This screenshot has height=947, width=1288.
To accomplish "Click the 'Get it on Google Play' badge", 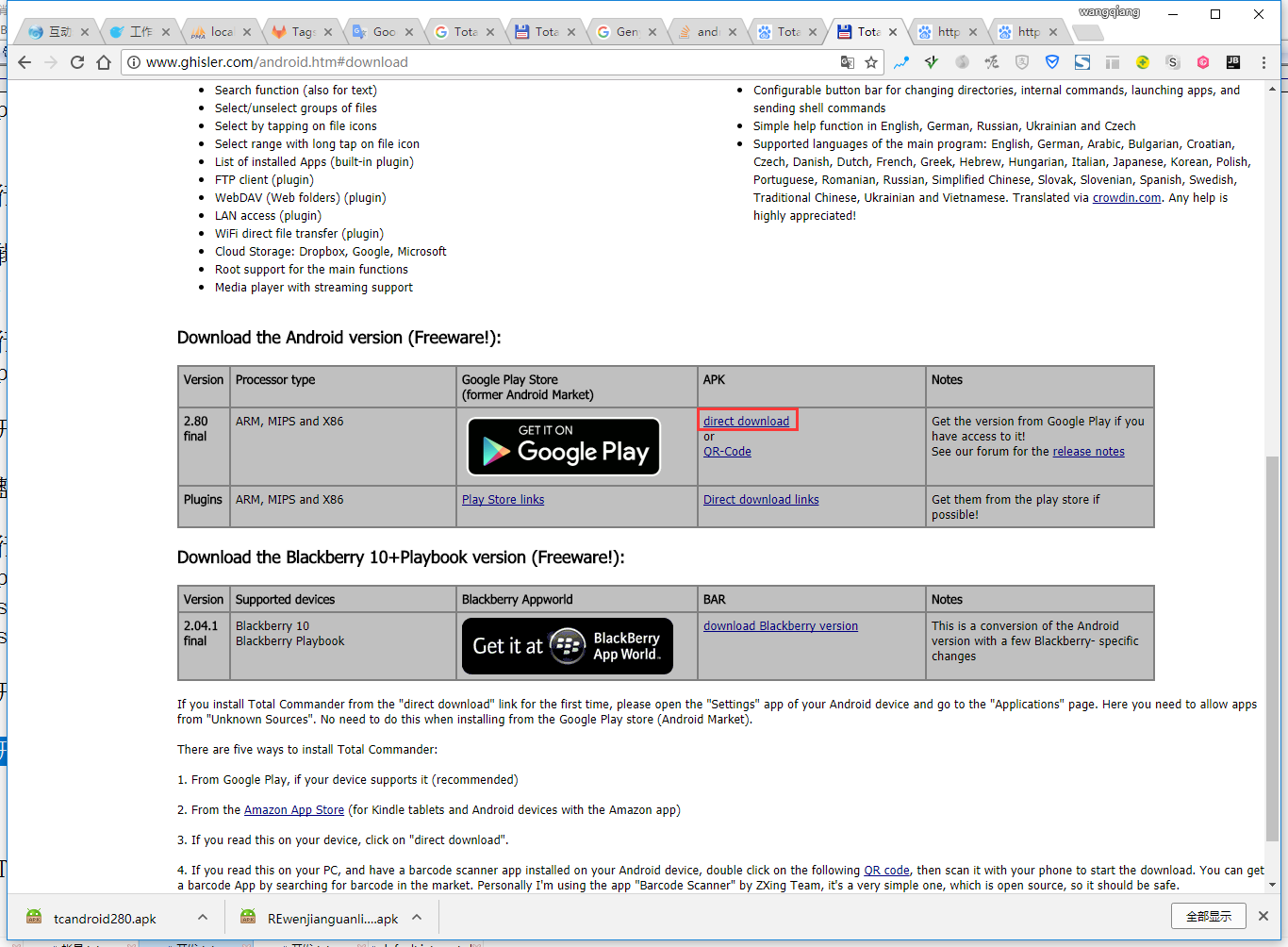I will (x=564, y=447).
